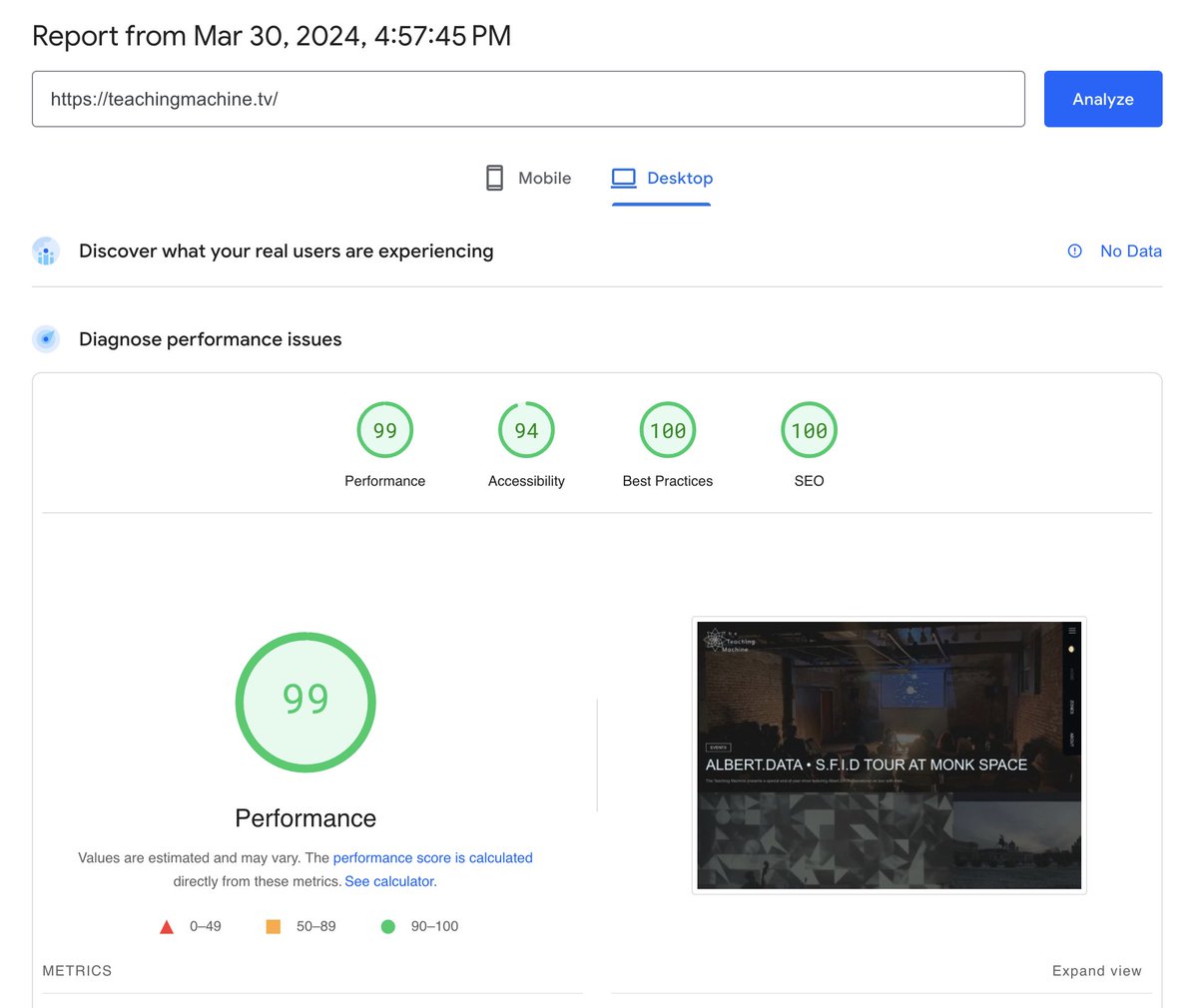The width and height of the screenshot is (1198, 1008).
Task: Click the '50–89' legend range text
Action: (315, 927)
